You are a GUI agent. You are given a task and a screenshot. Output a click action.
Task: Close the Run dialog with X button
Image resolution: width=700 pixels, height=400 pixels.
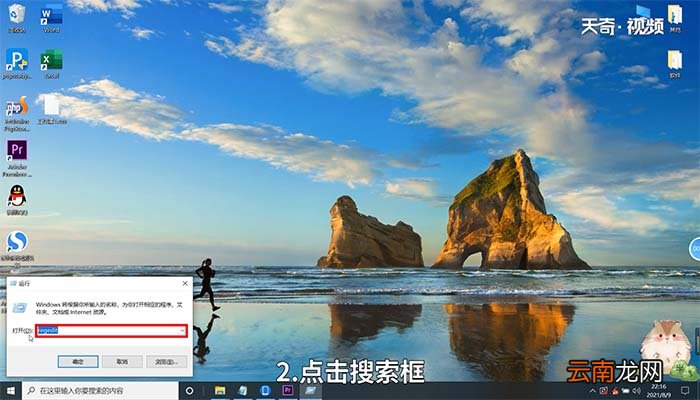(185, 283)
